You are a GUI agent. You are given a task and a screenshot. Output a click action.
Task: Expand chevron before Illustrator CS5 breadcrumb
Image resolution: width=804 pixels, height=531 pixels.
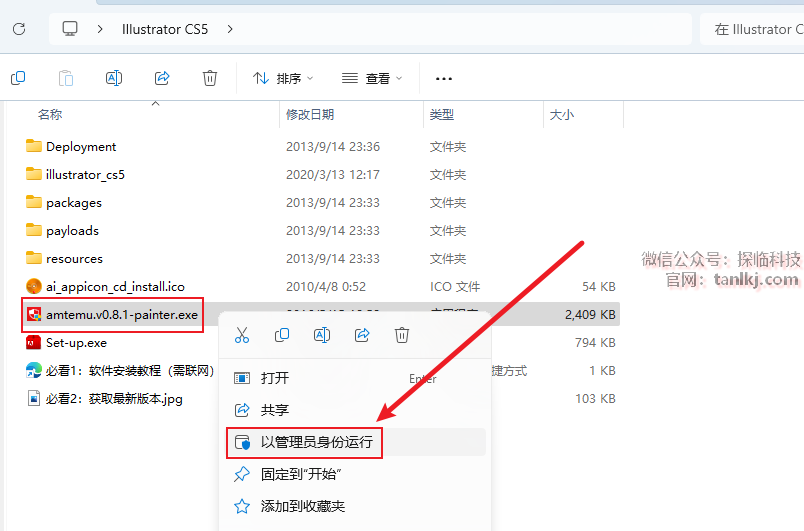100,29
